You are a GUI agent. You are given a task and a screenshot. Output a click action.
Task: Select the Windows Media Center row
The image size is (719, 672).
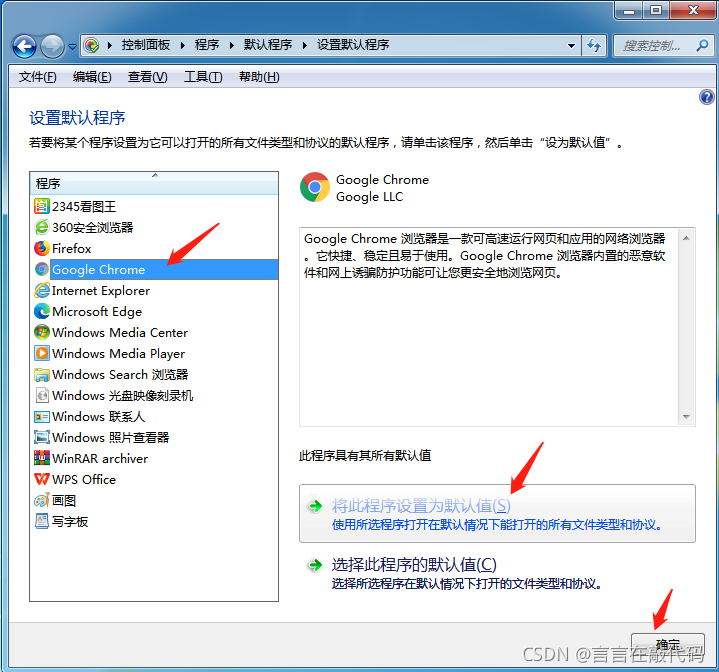(154, 332)
